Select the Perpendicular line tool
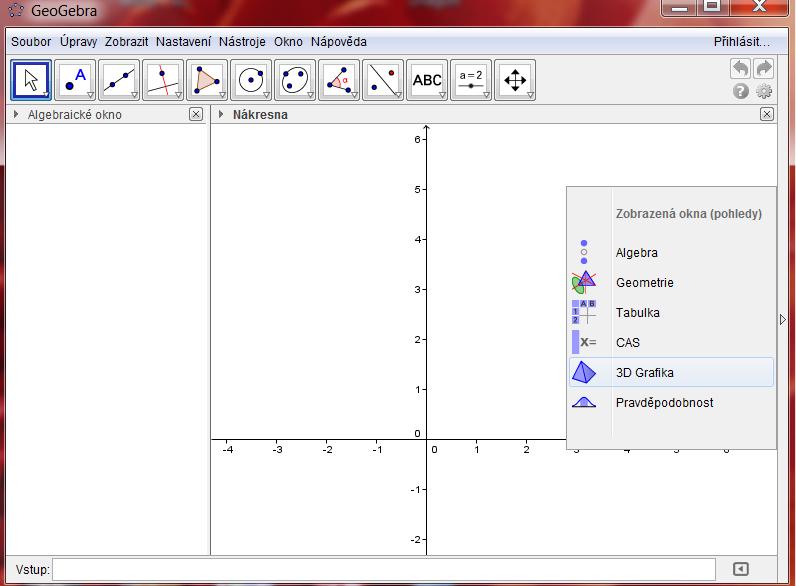 point(163,80)
